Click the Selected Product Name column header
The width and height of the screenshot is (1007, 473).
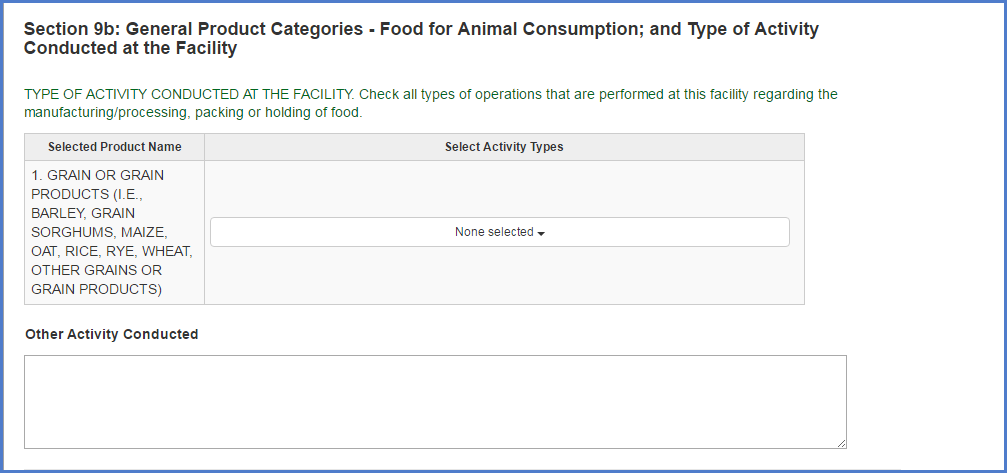(x=114, y=147)
